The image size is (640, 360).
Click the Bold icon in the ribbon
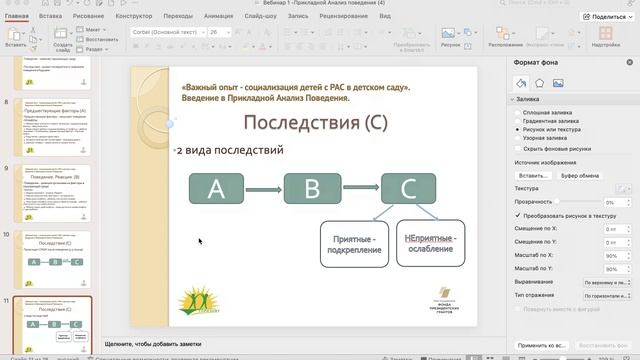pyautogui.click(x=136, y=47)
